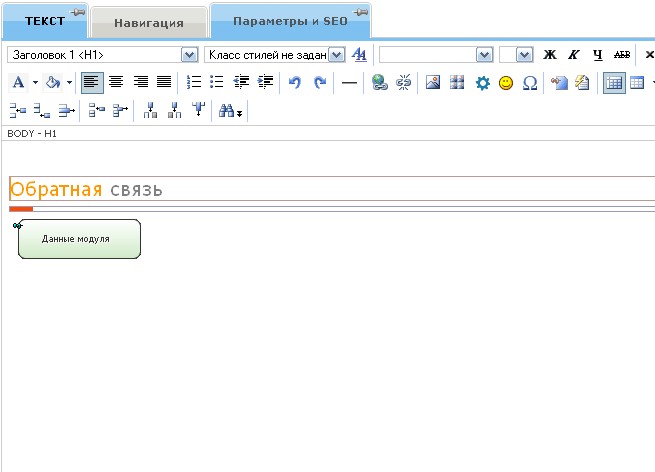Insert a smiley emoticon
The width and height of the screenshot is (655, 472).
coord(506,83)
